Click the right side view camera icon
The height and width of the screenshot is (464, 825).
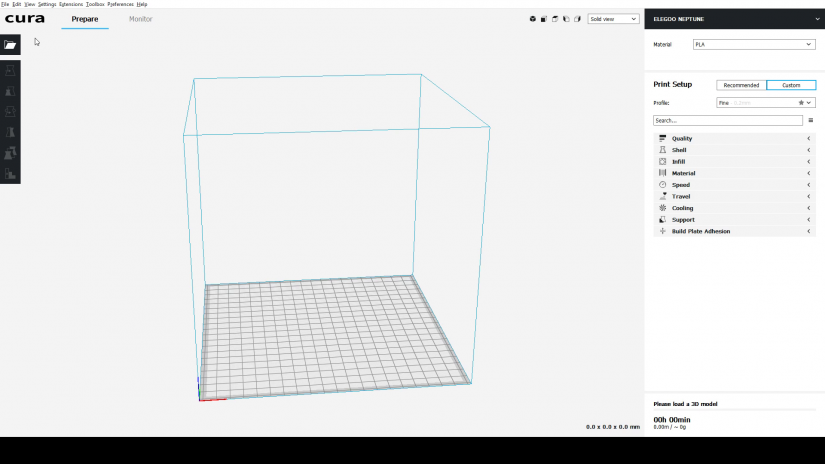click(x=577, y=19)
